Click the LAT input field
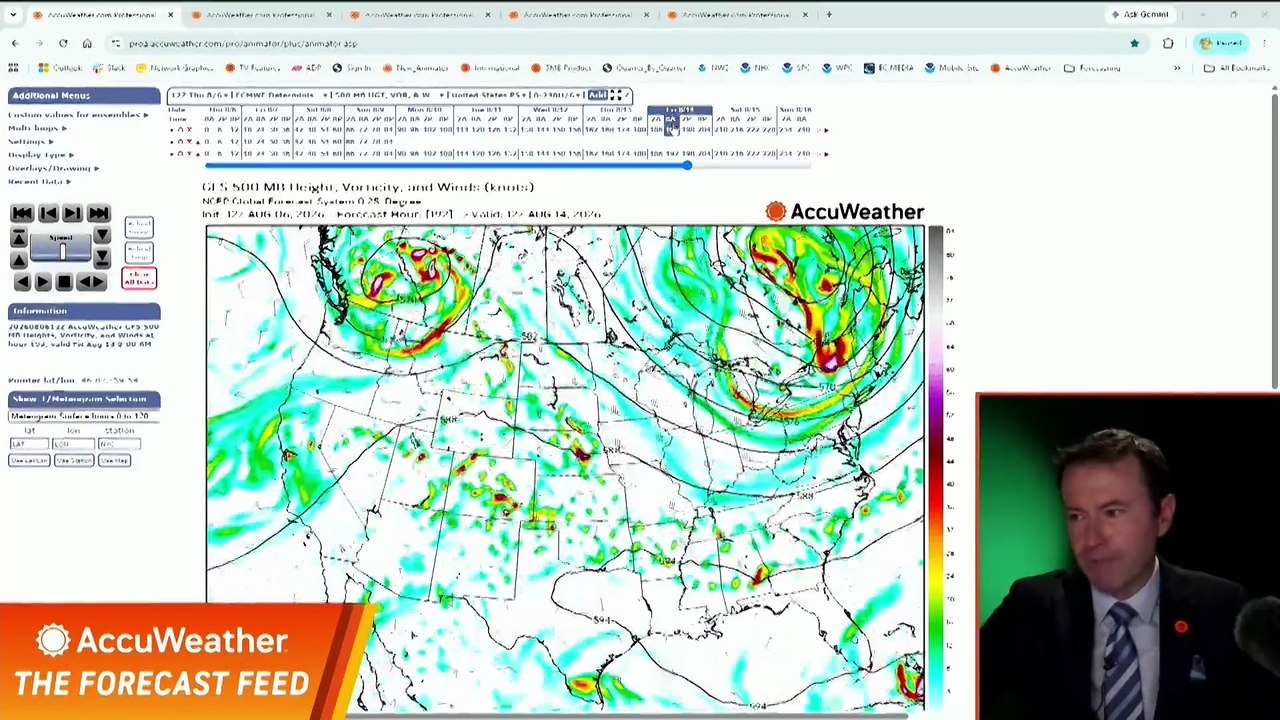The image size is (1280, 720). tap(29, 444)
